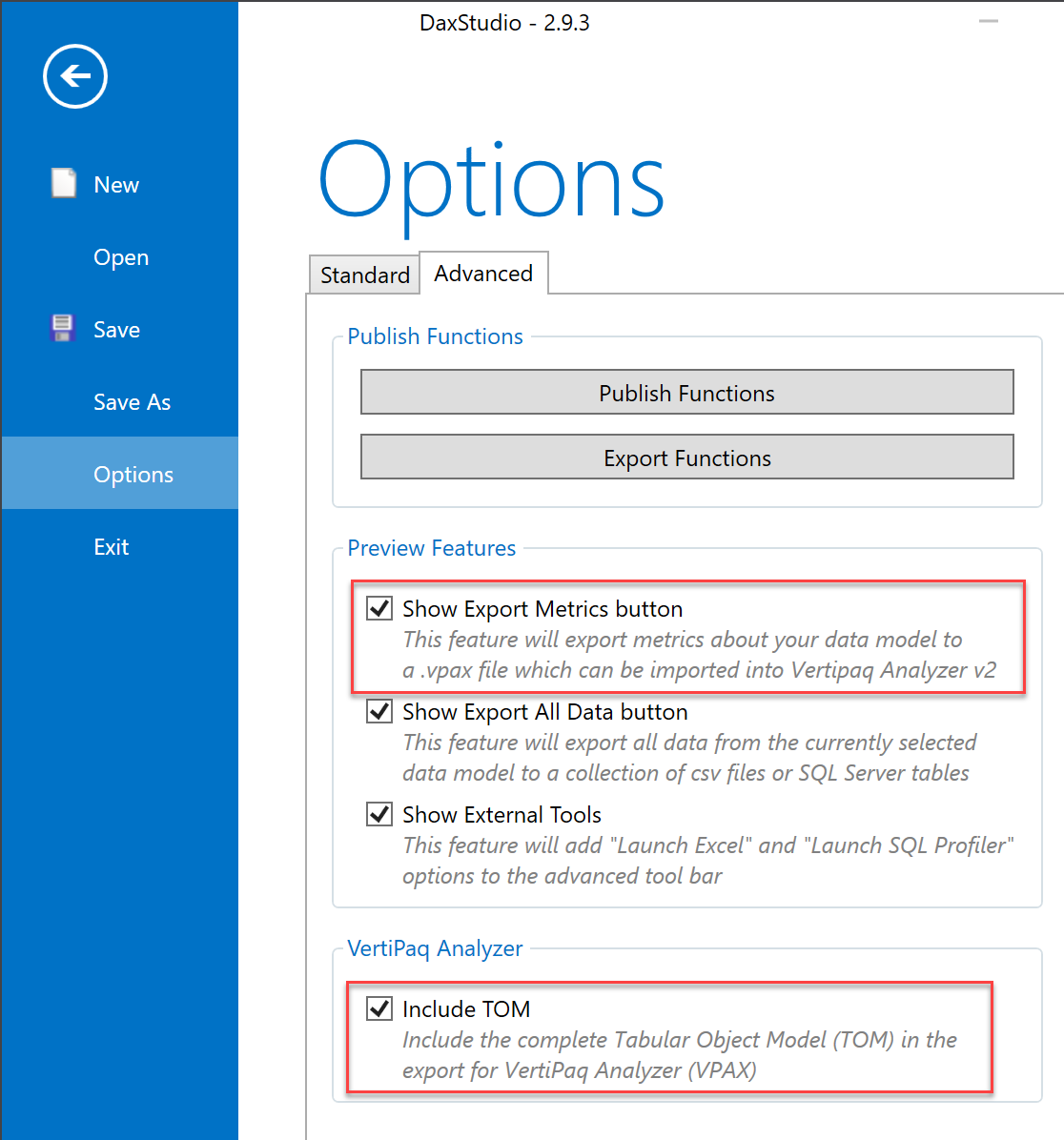1064x1140 pixels.
Task: Minimize the DaxStudio window
Action: click(x=988, y=21)
